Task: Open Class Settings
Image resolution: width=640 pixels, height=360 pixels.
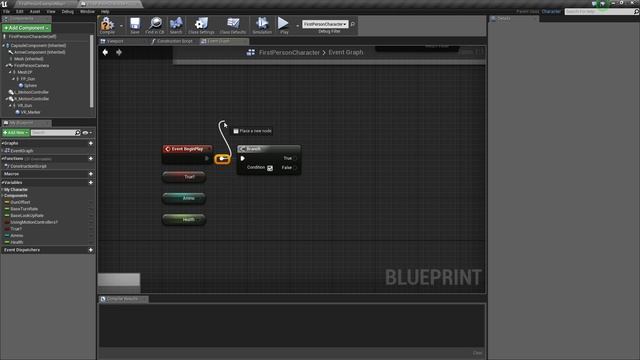Action: coord(201,24)
